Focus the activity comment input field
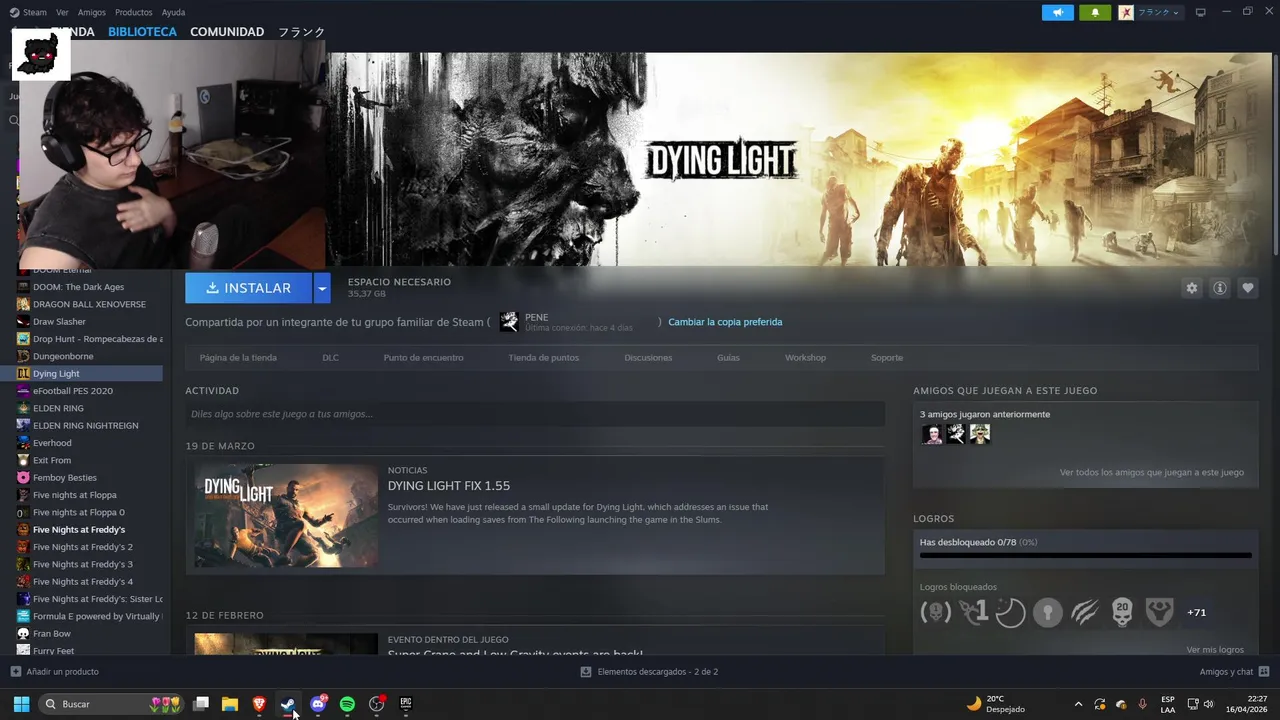Viewport: 1280px width, 720px height. 535,414
